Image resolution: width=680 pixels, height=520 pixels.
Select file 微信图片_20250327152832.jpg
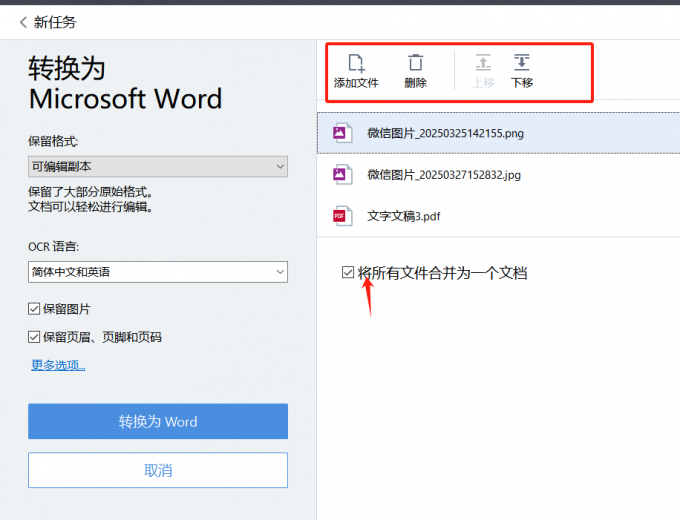[x=499, y=174]
